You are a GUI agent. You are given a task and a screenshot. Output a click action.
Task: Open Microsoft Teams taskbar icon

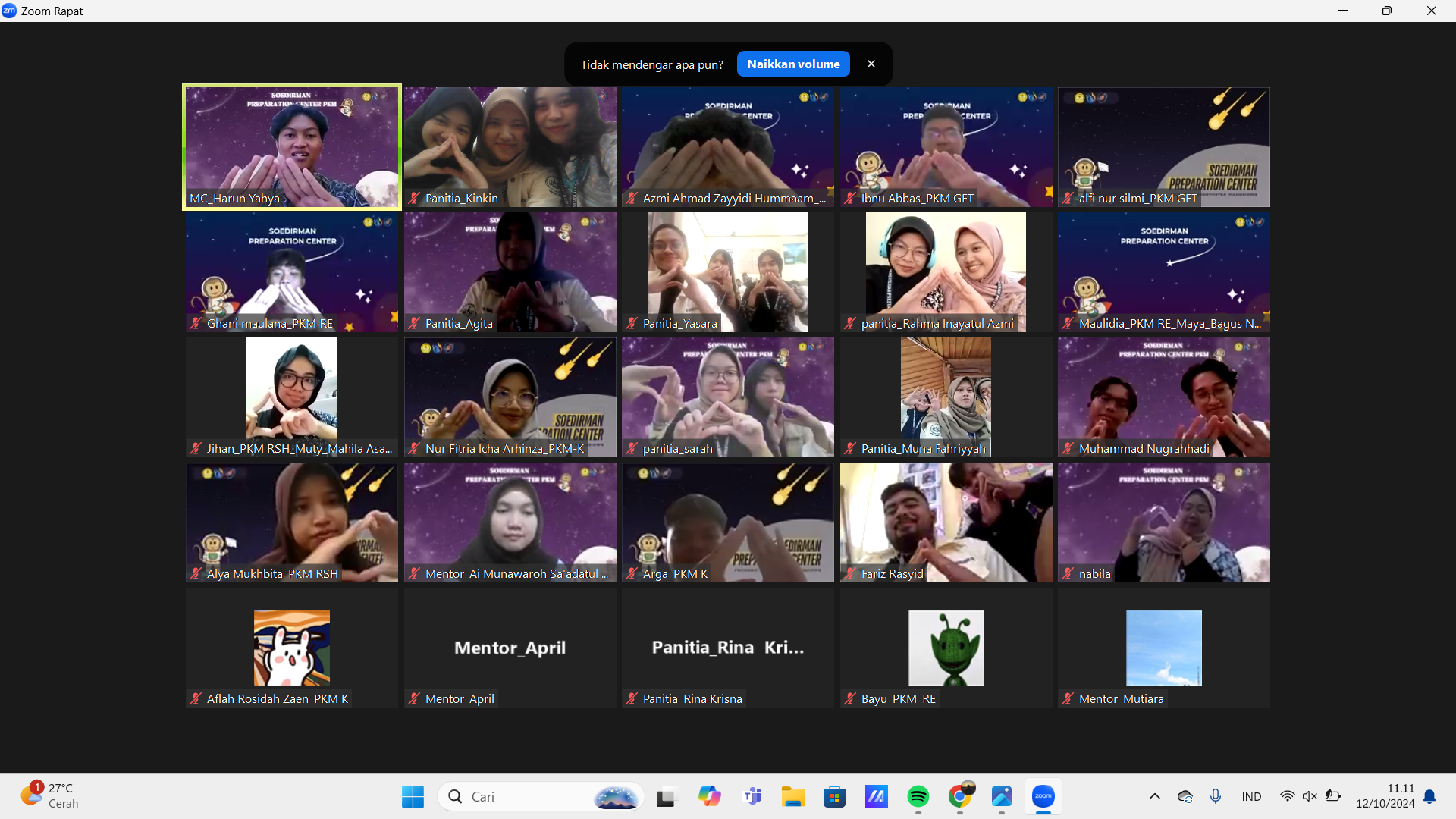point(752,796)
